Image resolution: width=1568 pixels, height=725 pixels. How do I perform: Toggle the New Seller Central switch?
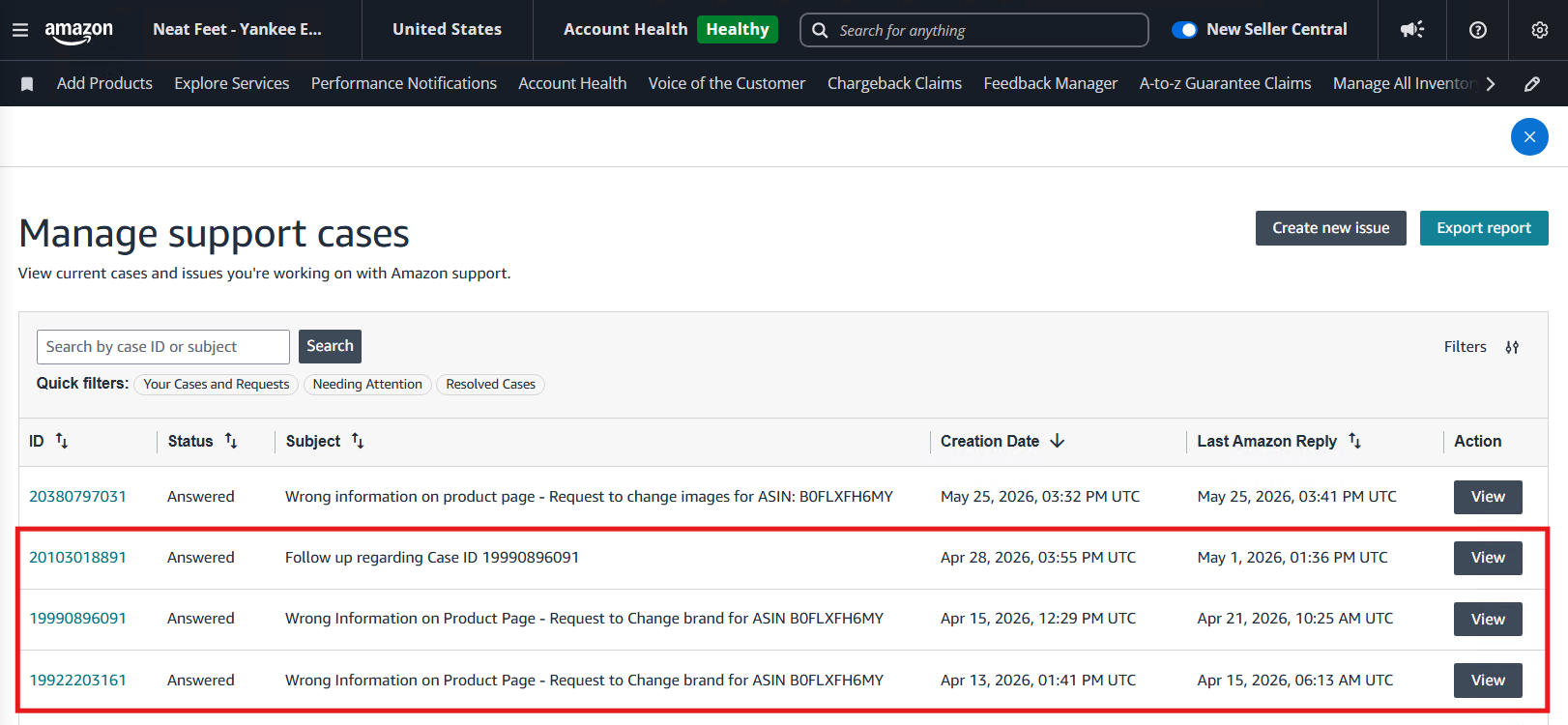(x=1184, y=30)
